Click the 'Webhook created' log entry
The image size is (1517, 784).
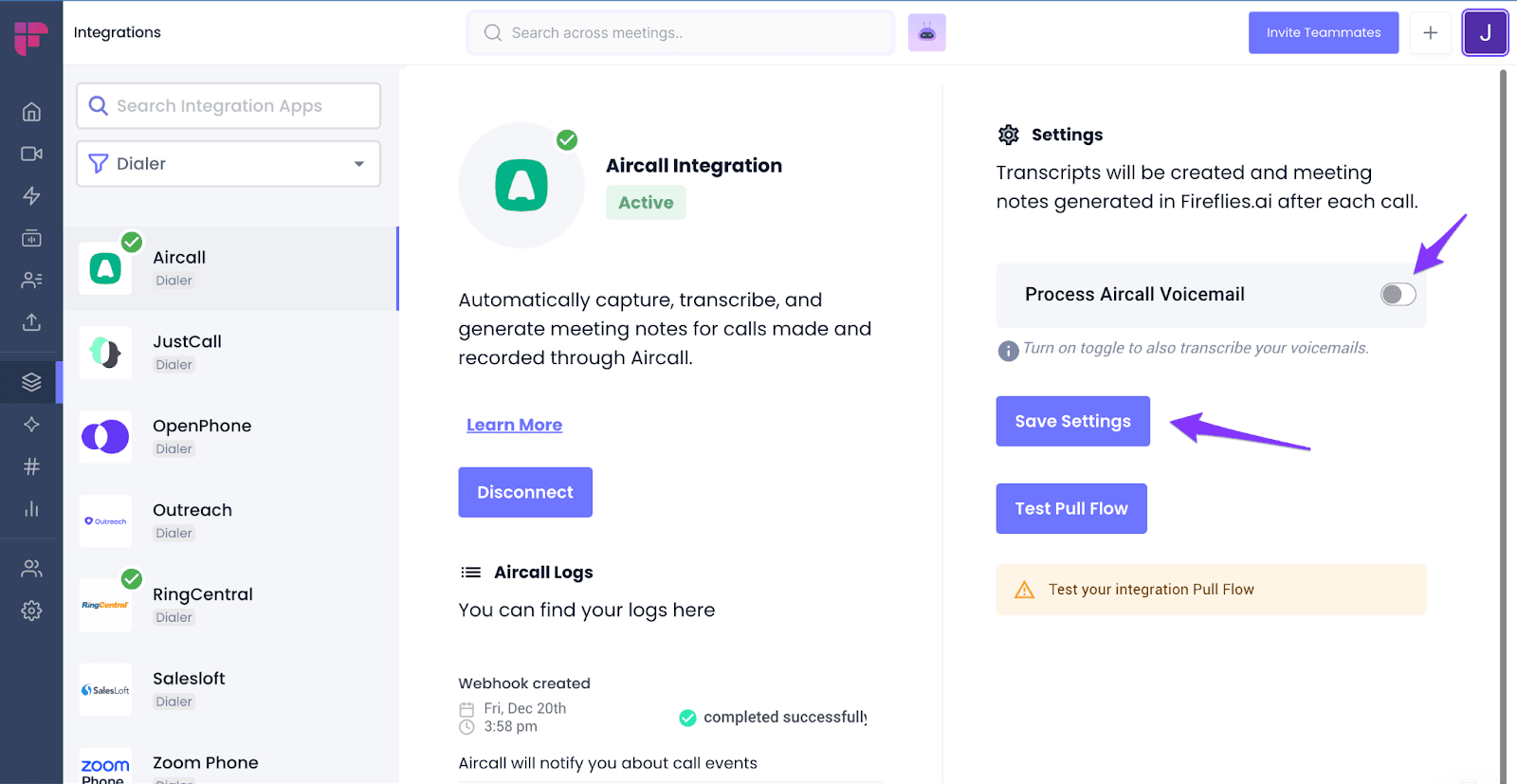(524, 684)
